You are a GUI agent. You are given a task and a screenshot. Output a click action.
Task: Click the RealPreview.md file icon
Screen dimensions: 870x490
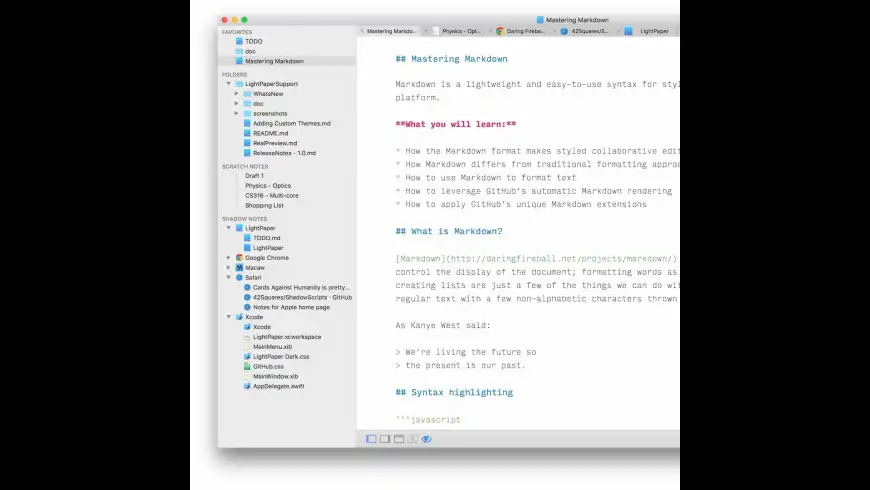(247, 143)
